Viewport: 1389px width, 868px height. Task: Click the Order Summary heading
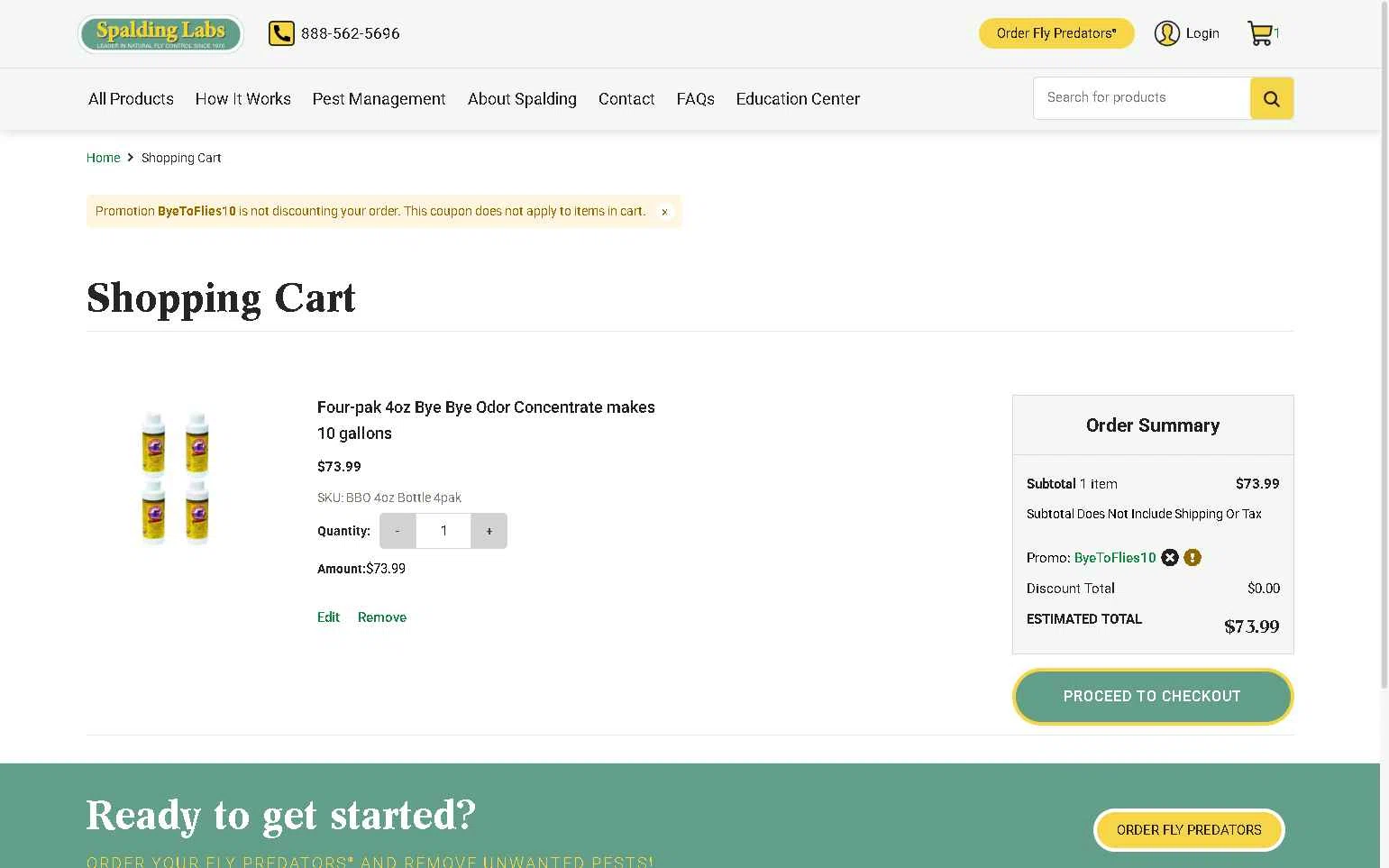pos(1153,425)
